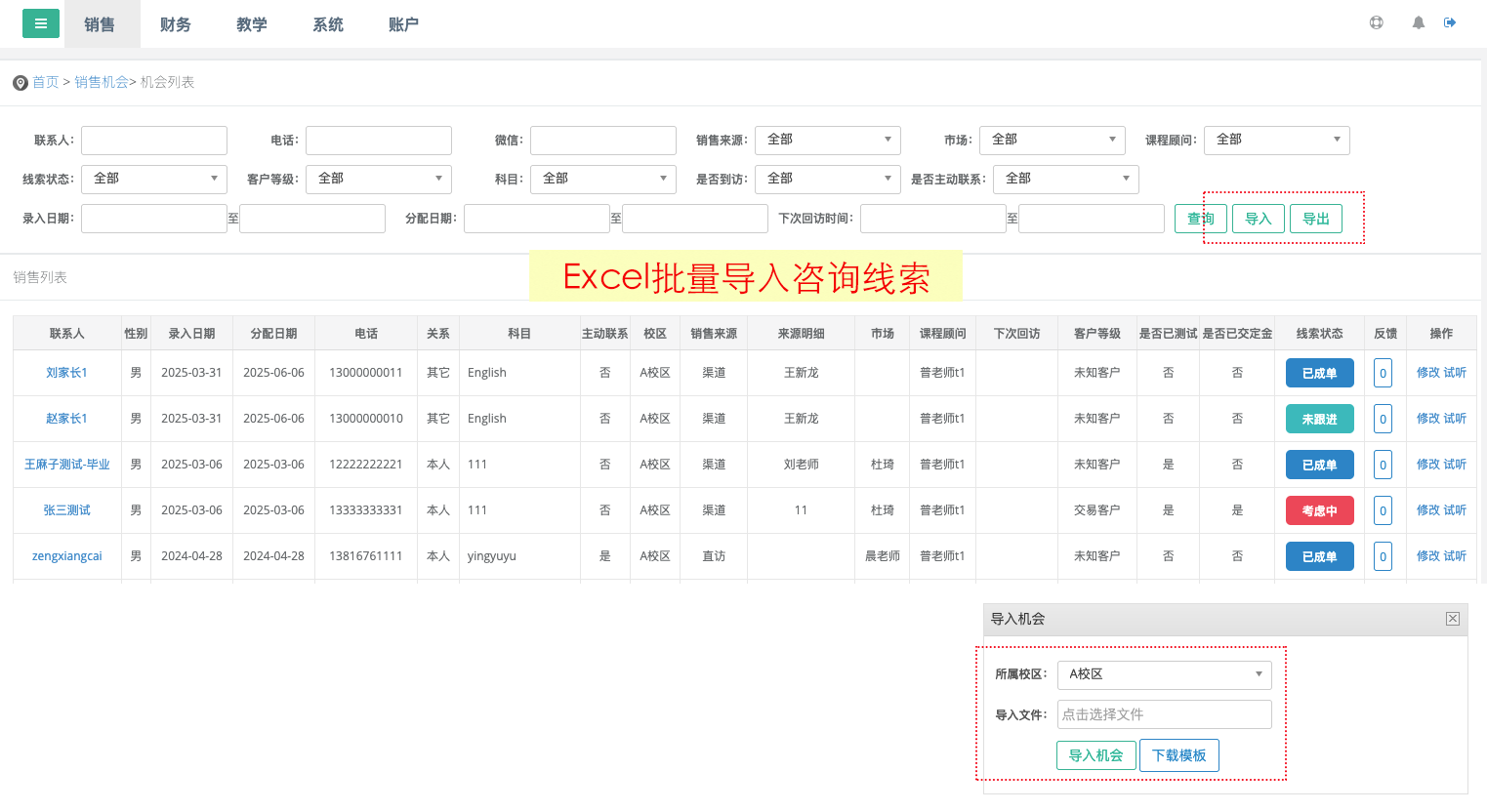Click 试听 link for 刘家长1

point(1455,373)
